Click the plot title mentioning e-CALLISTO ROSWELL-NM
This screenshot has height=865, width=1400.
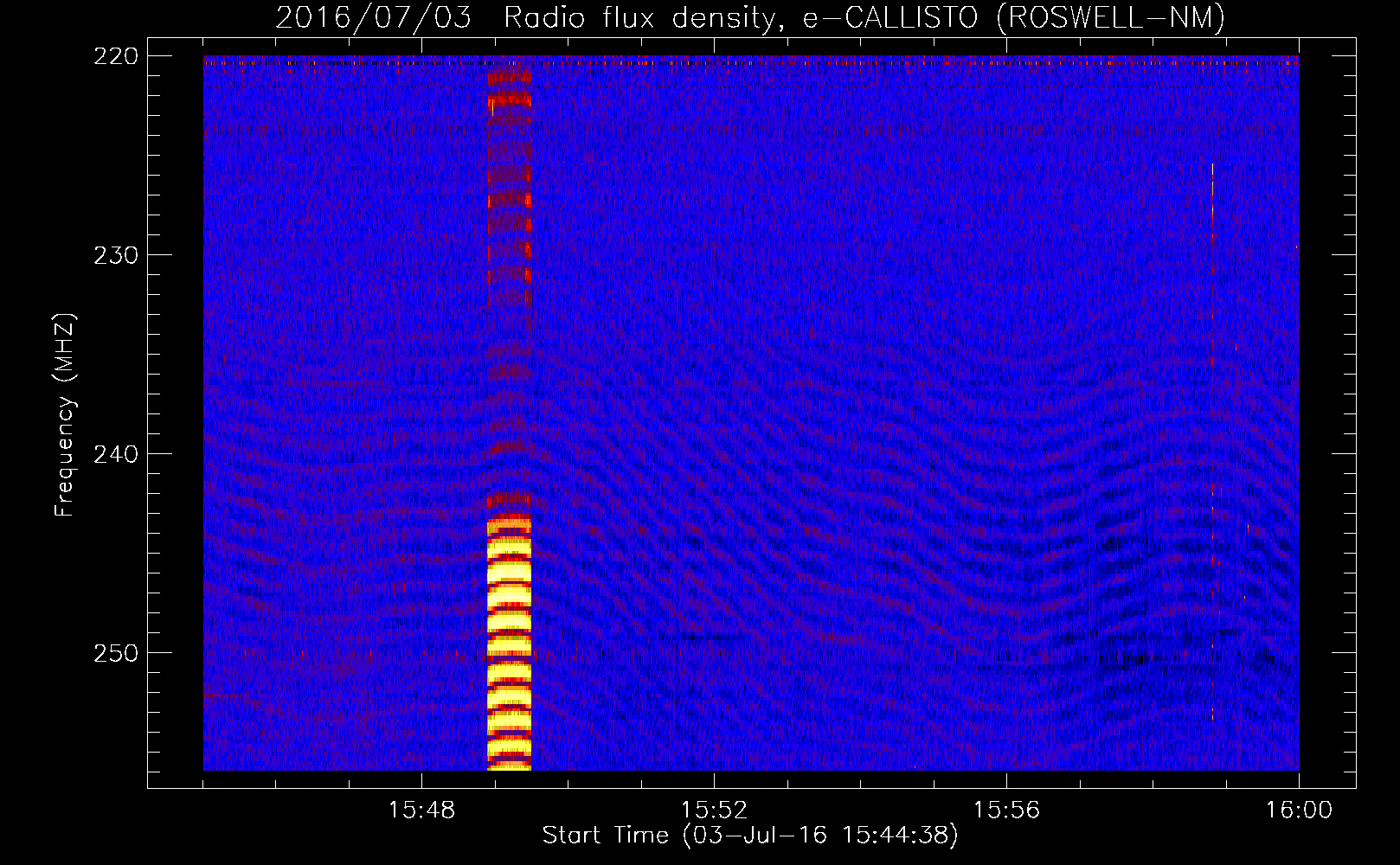[x=750, y=17]
